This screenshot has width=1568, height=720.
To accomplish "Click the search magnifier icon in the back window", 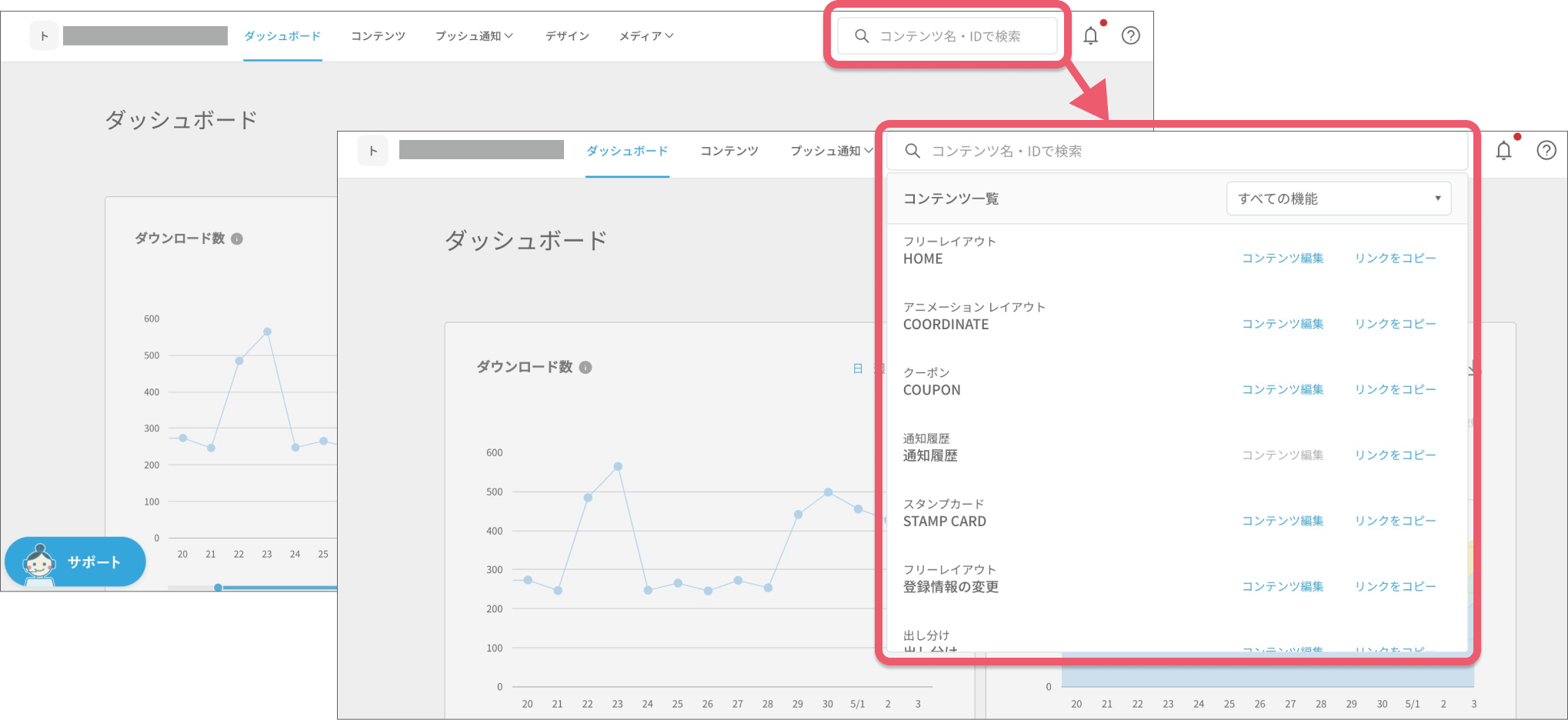I will click(x=862, y=36).
